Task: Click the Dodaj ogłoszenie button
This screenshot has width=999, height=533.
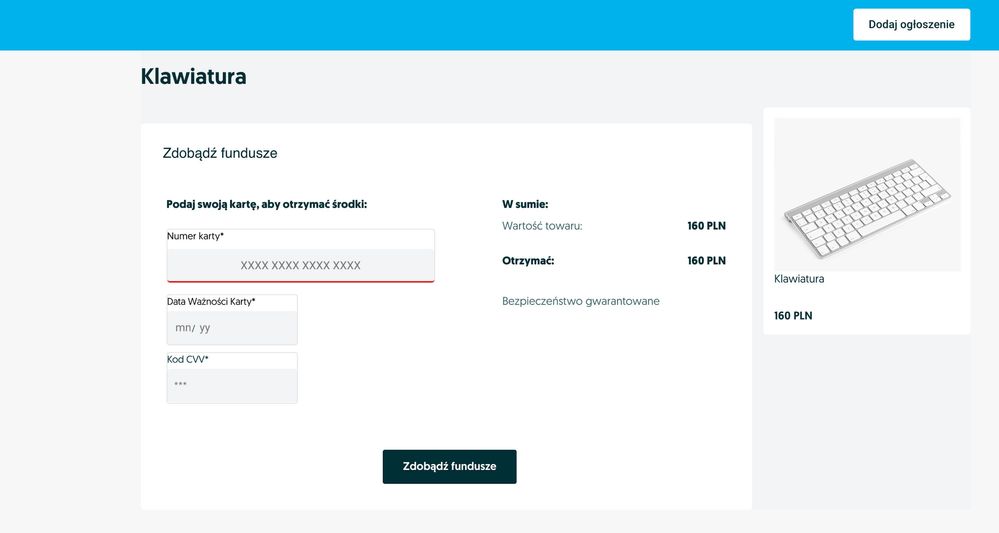Action: pyautogui.click(x=911, y=25)
